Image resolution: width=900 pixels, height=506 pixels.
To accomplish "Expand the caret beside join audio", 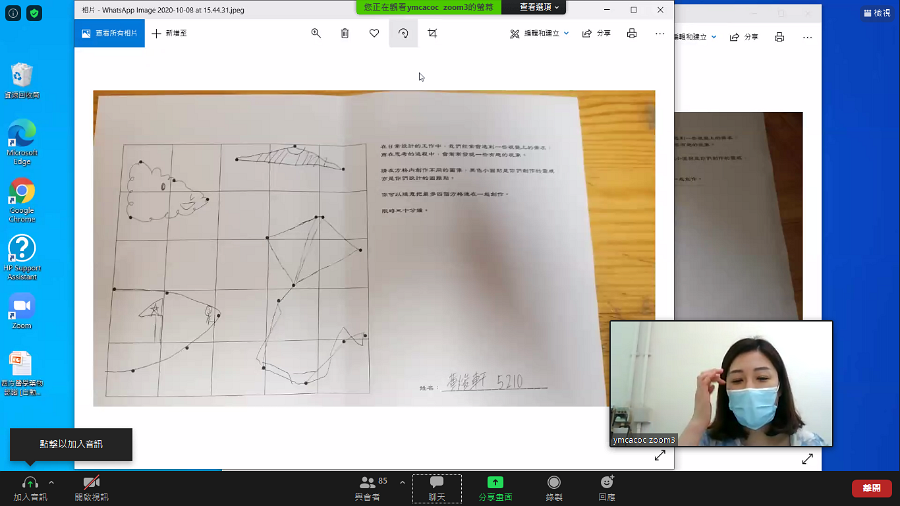I will (x=52, y=482).
